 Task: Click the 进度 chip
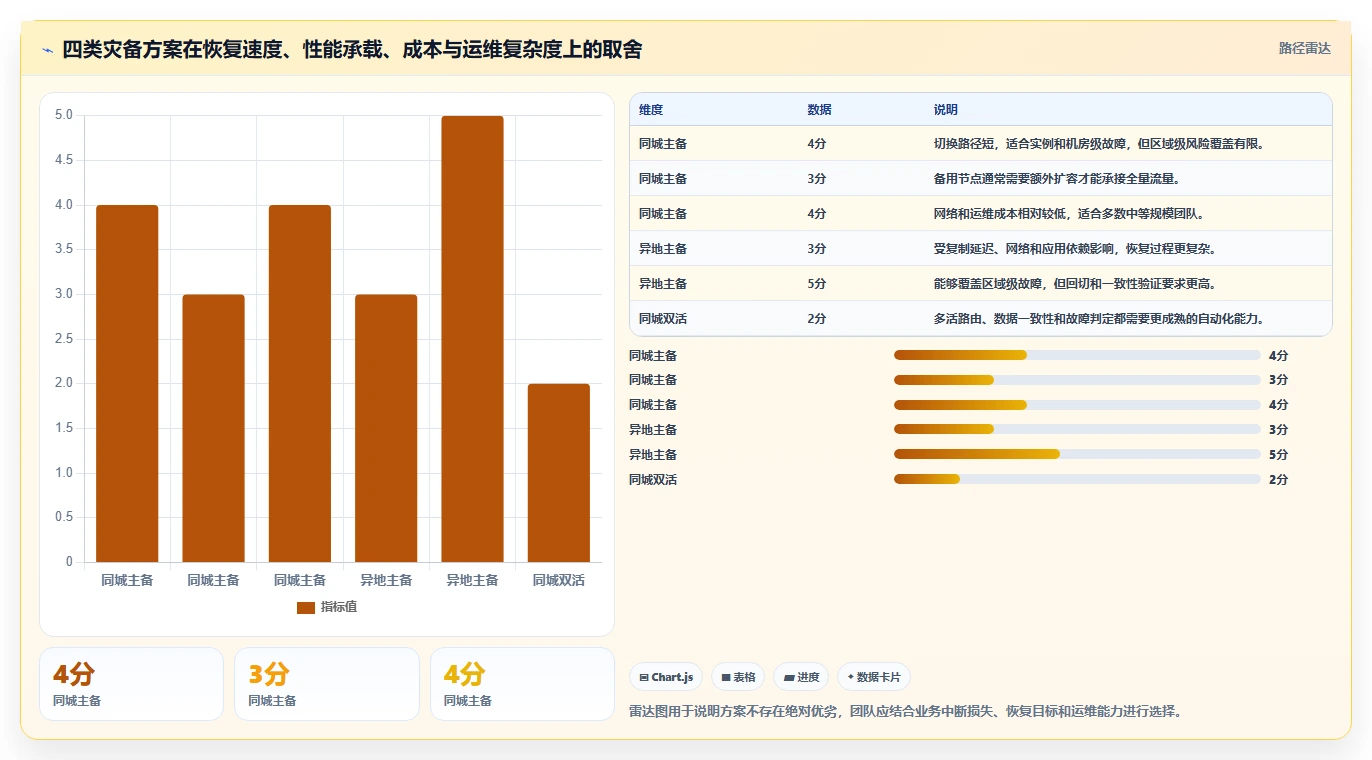(801, 677)
